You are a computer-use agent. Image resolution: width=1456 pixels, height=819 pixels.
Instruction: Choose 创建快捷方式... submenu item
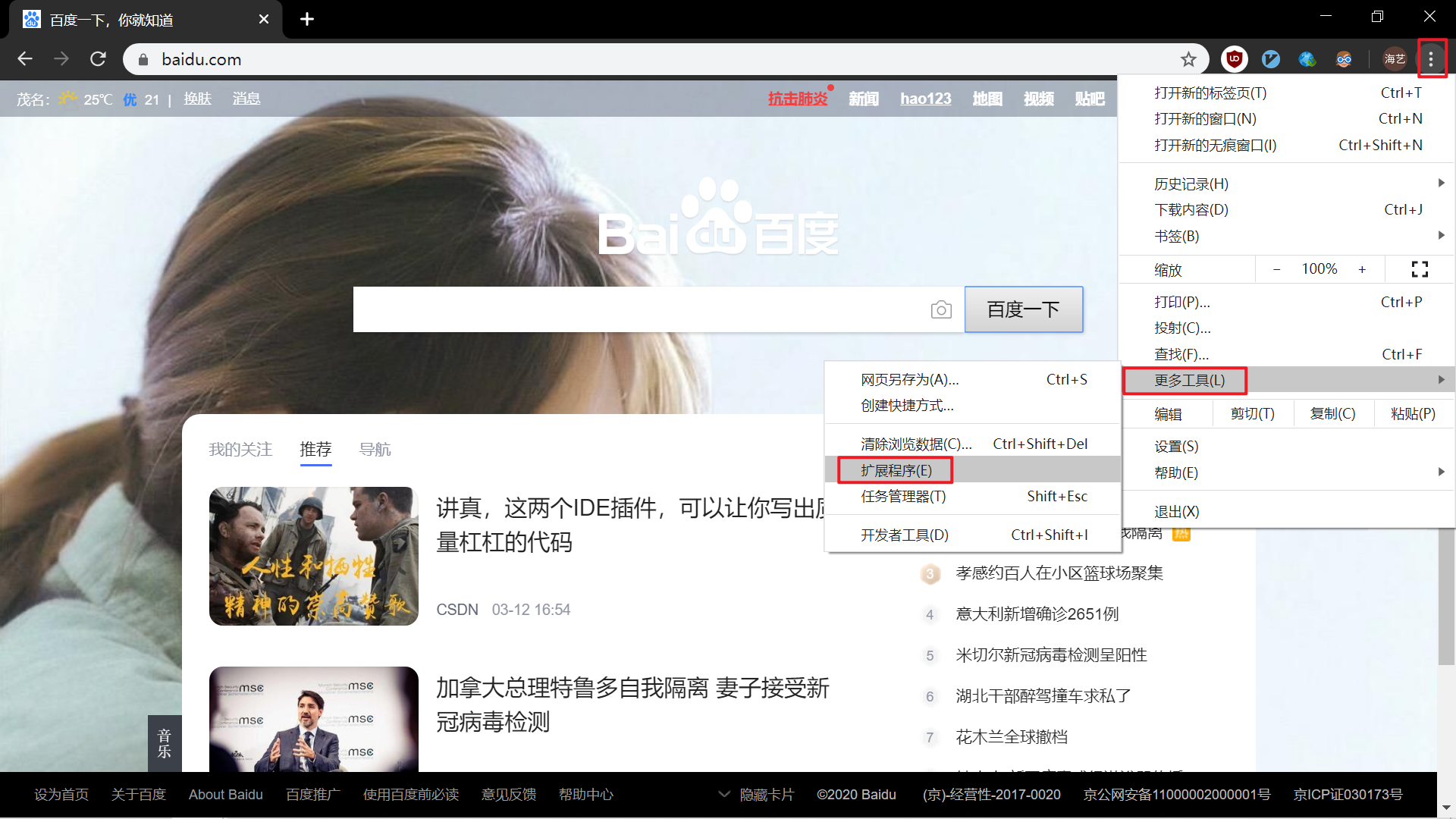click(973, 405)
